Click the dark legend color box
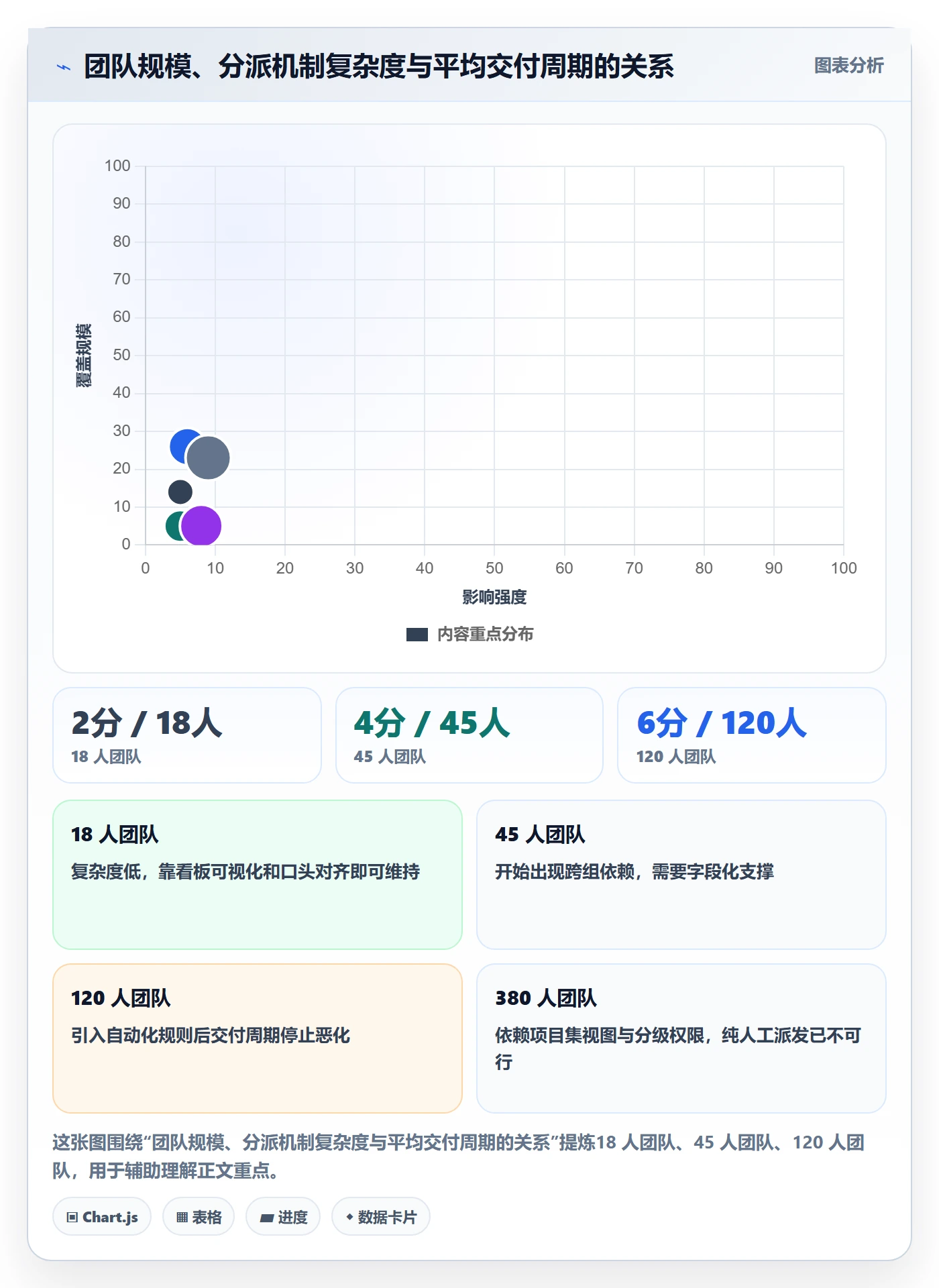The image size is (939, 1288). (x=417, y=635)
